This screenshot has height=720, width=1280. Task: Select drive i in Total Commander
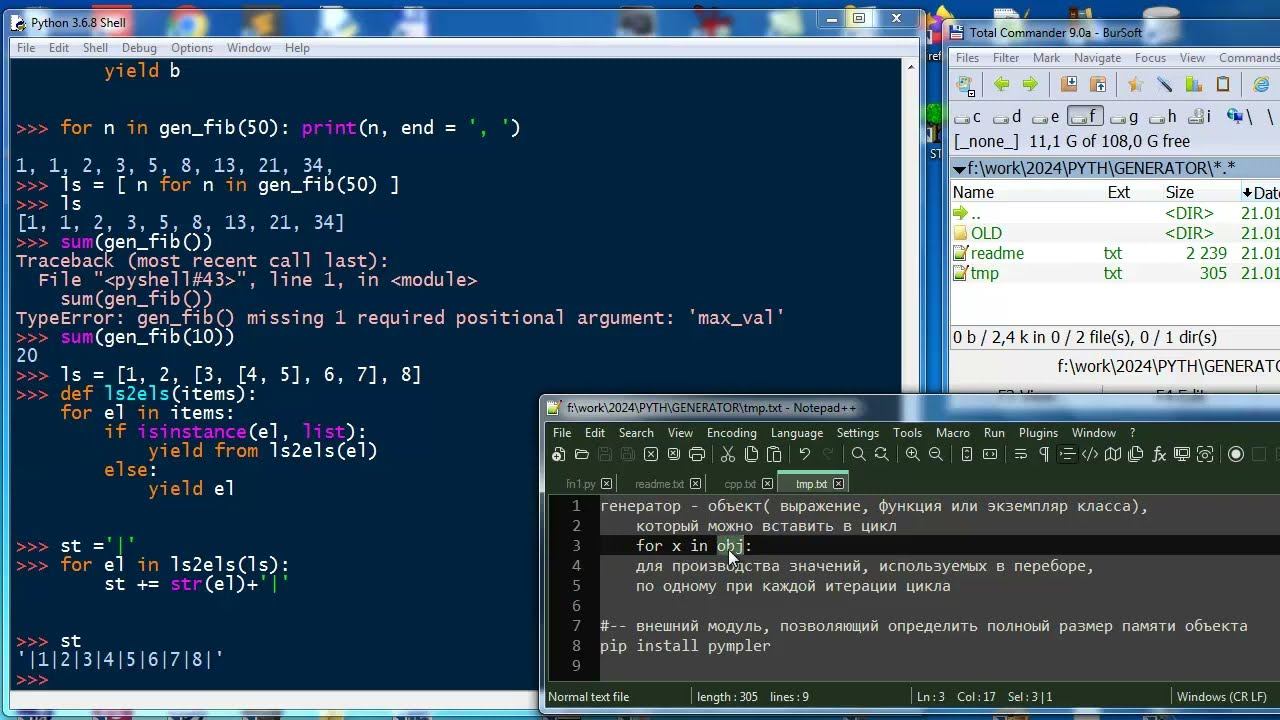(x=1199, y=117)
